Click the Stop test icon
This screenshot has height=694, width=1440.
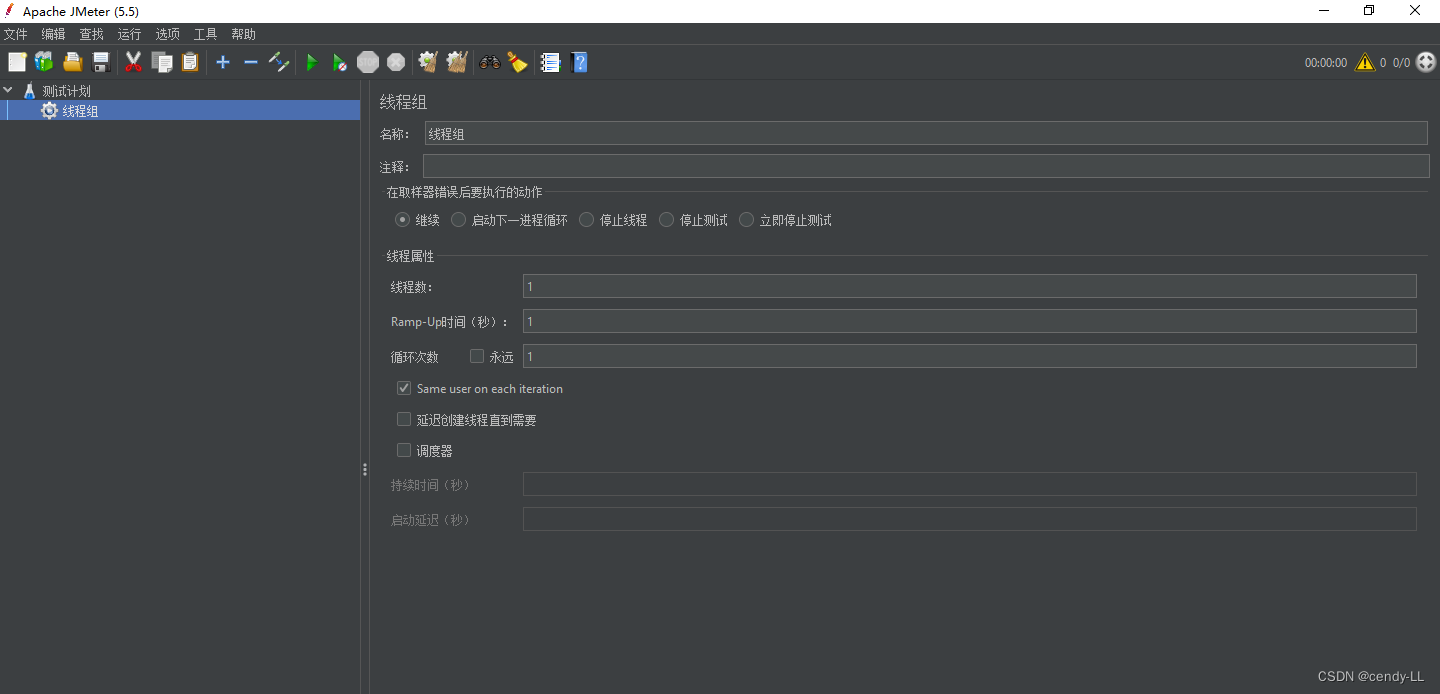(368, 62)
